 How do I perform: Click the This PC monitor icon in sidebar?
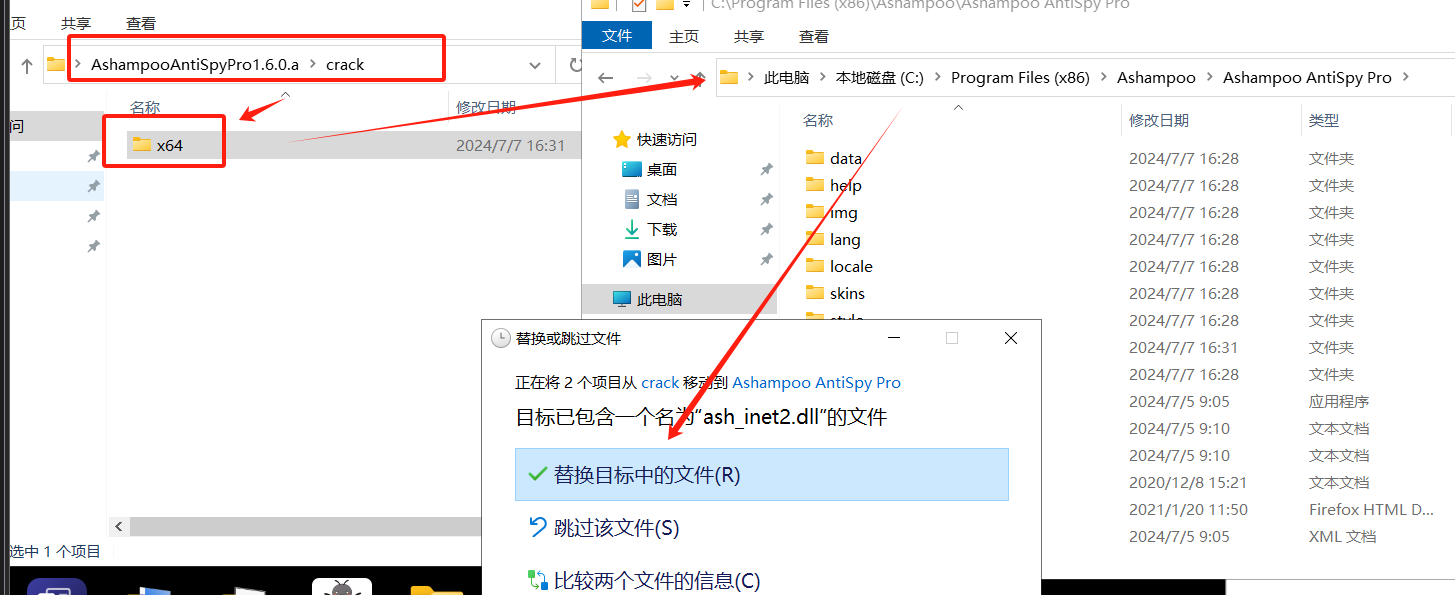coord(622,299)
